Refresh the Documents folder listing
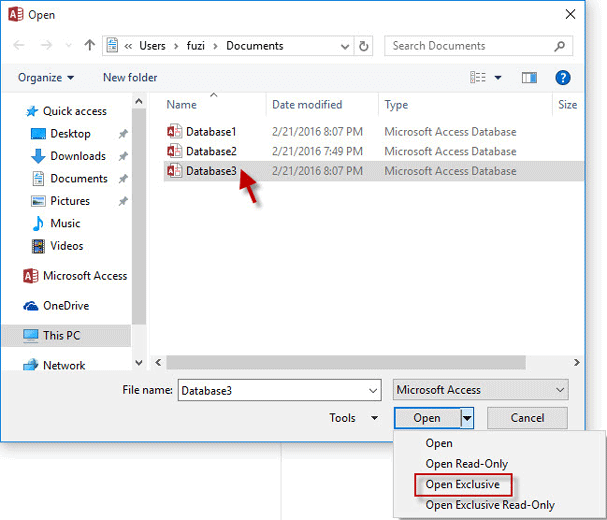This screenshot has height=520, width=607. (x=364, y=46)
